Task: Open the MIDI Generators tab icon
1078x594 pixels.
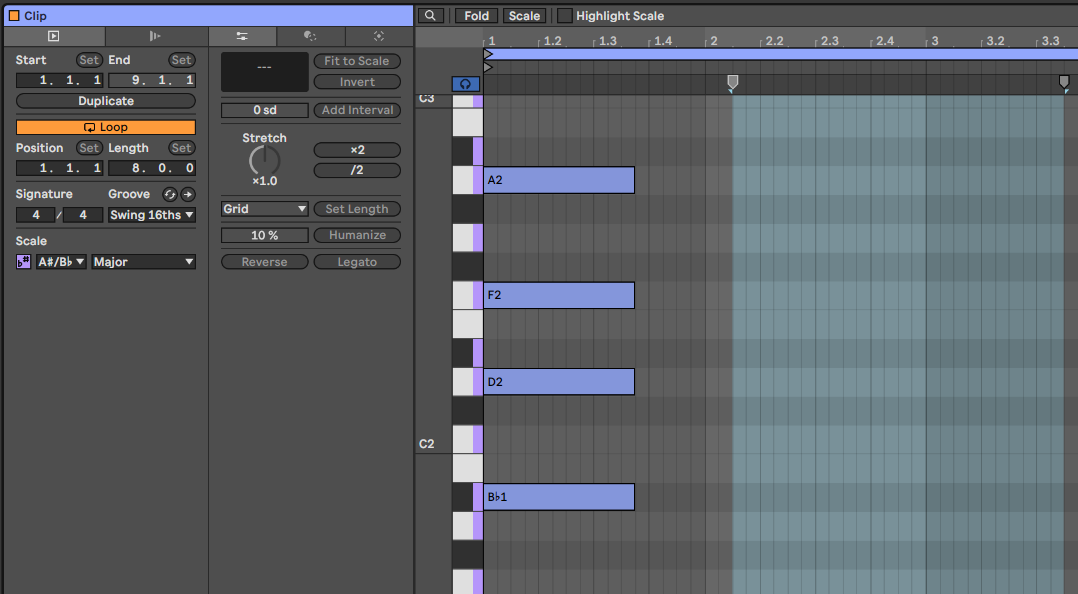Action: pyautogui.click(x=379, y=36)
